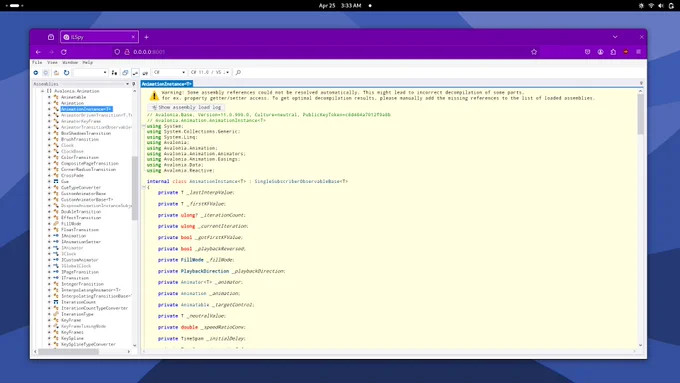Click the Open assembly folder icon

(56, 73)
